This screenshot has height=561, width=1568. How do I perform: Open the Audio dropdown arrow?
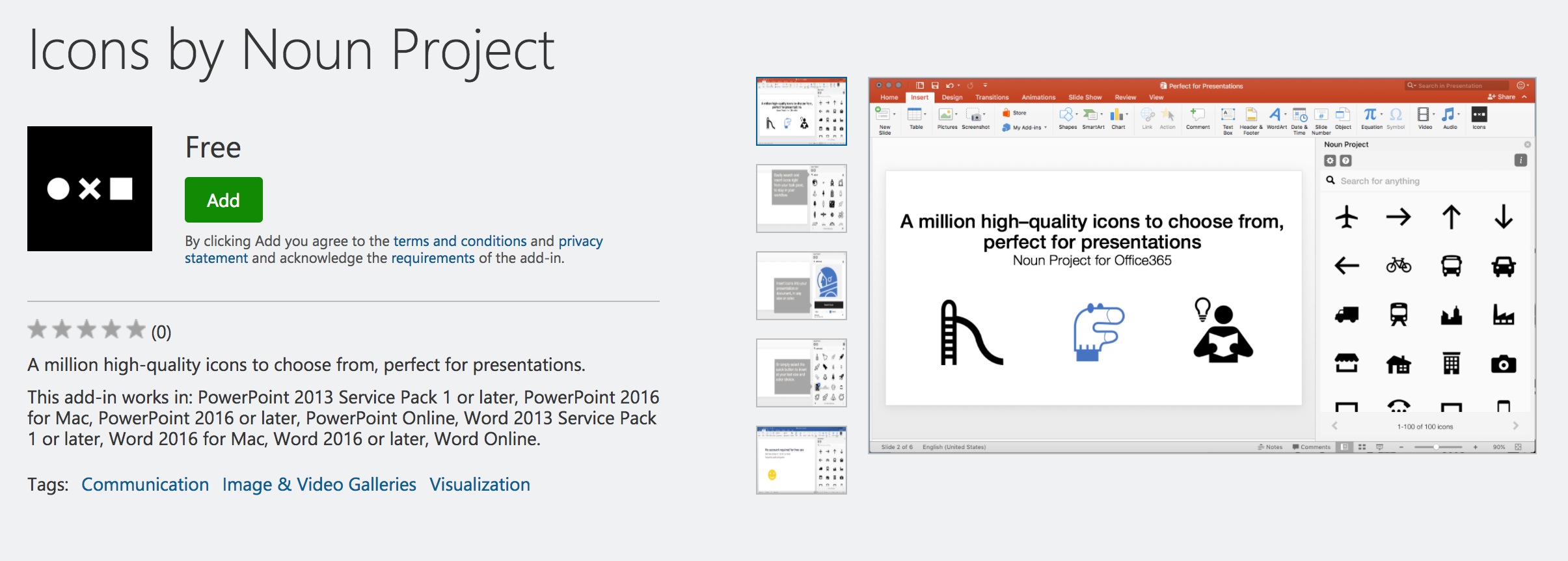tap(1459, 114)
